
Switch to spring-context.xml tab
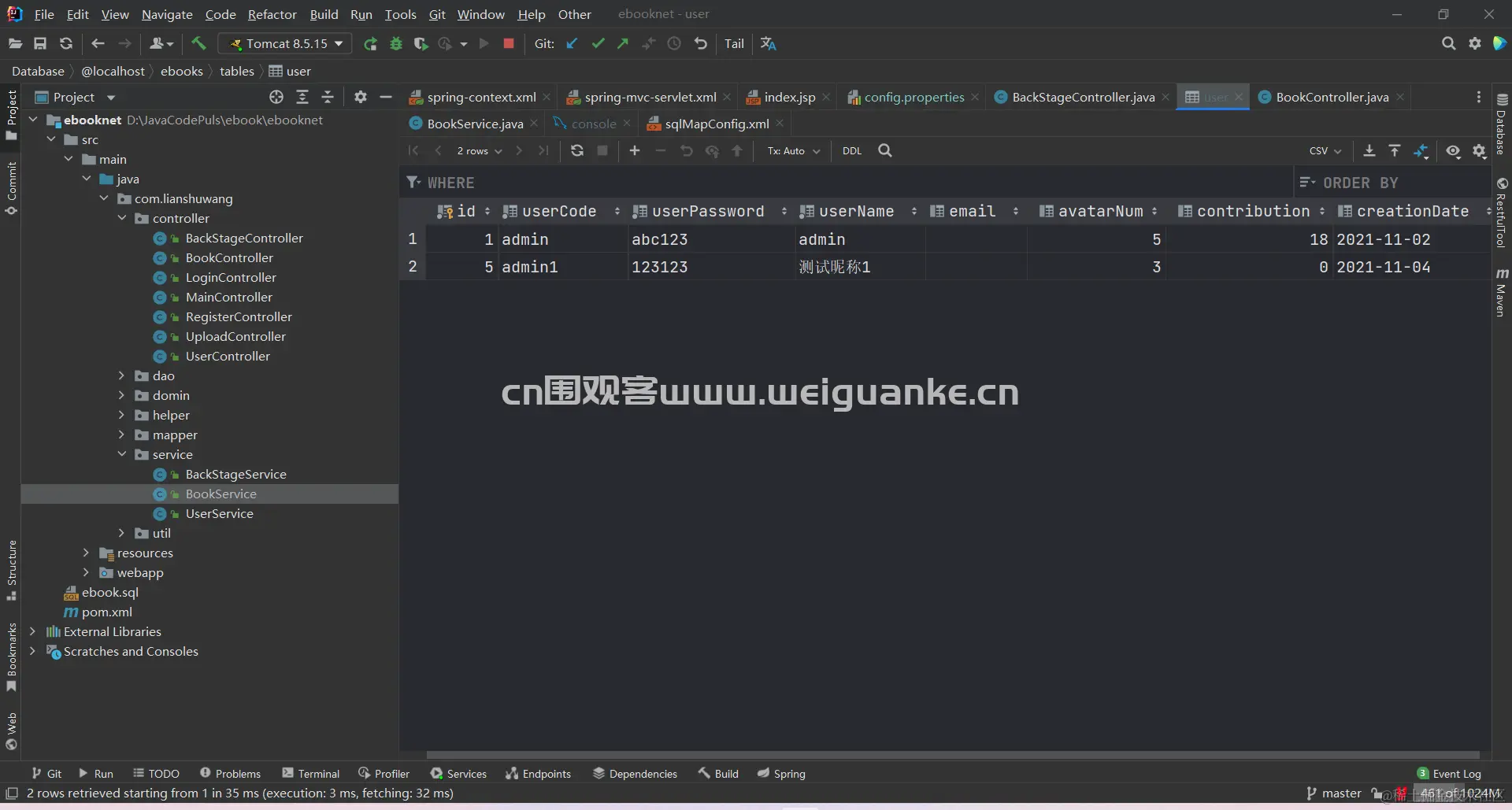480,97
